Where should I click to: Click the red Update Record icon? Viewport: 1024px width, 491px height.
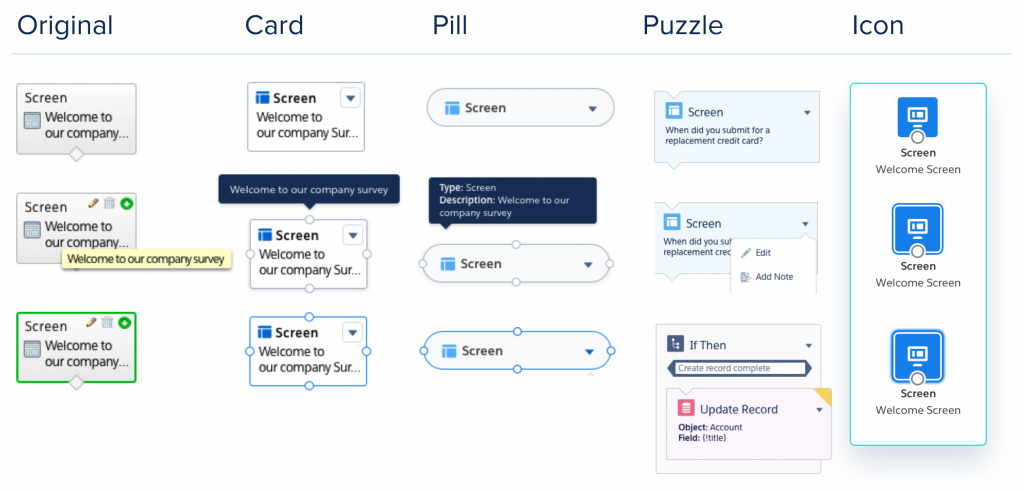[x=685, y=408]
